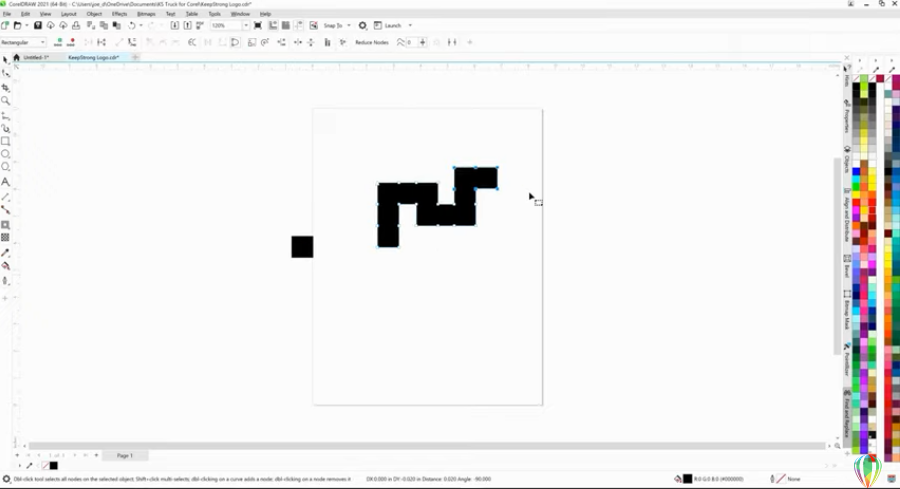This screenshot has width=900, height=489.
Task: Click the Undo arrow icon
Action: 131,25
